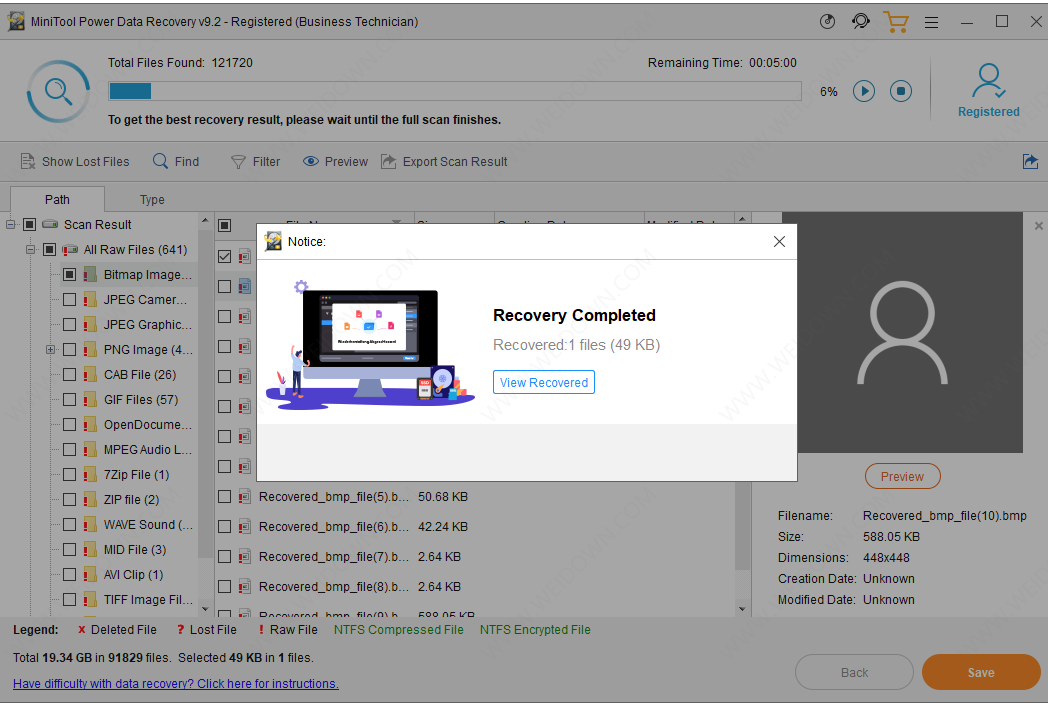1048x703 pixels.
Task: Switch to the Type tab
Action: pos(152,199)
